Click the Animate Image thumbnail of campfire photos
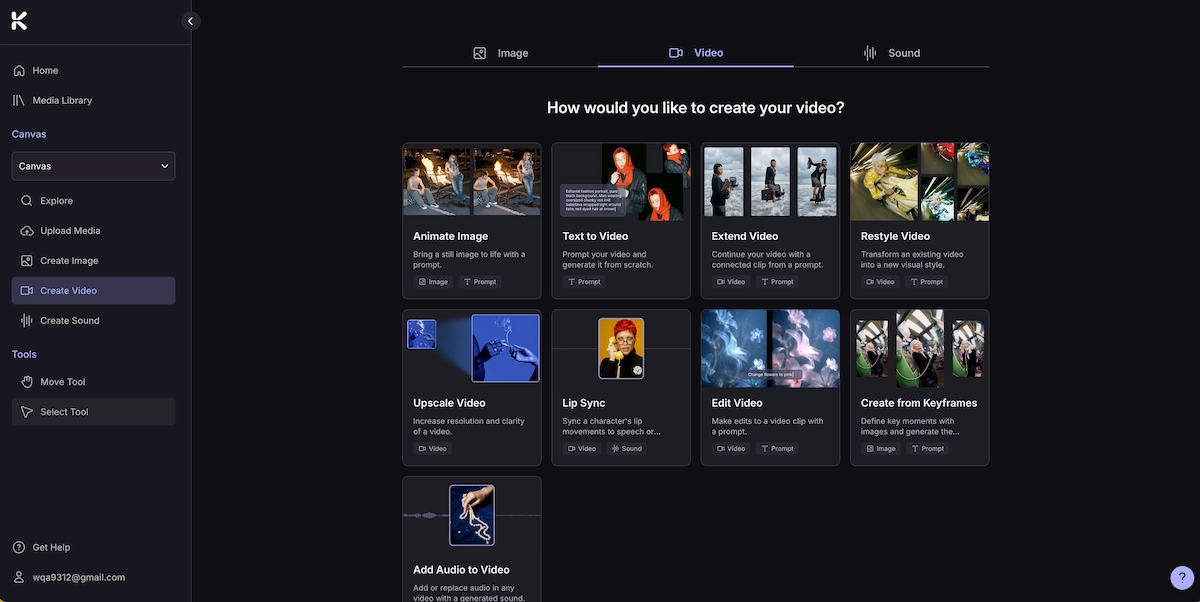Screen dimensions: 1200x602 coord(472,181)
